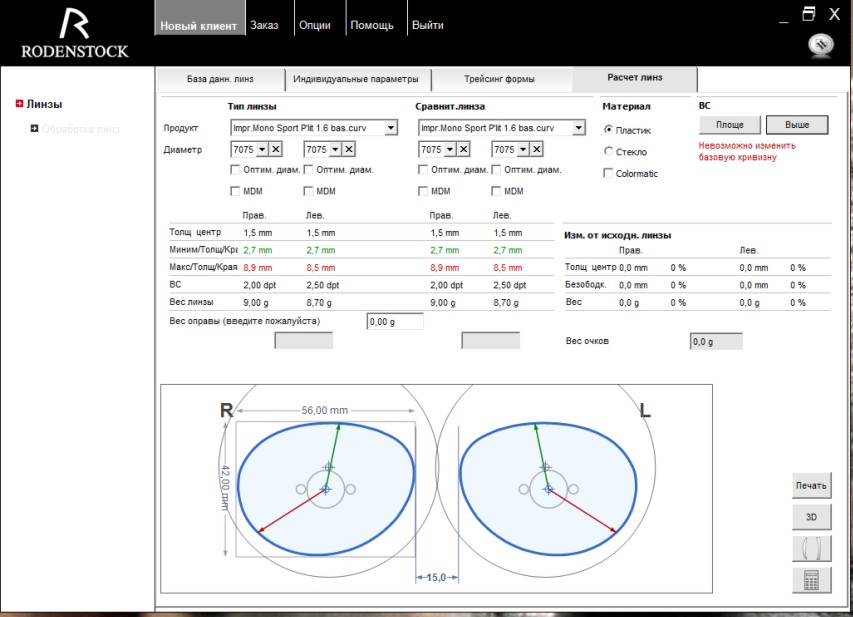Minimize the Rodenstock window
853x617 pixels.
(783, 20)
